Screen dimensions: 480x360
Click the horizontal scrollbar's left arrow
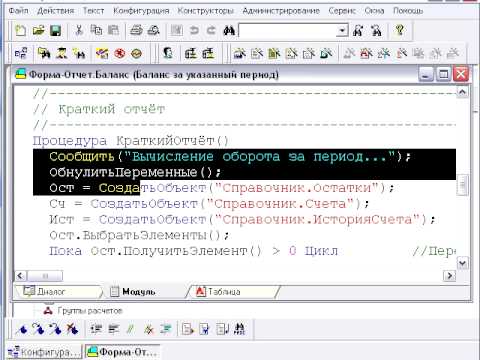21,276
